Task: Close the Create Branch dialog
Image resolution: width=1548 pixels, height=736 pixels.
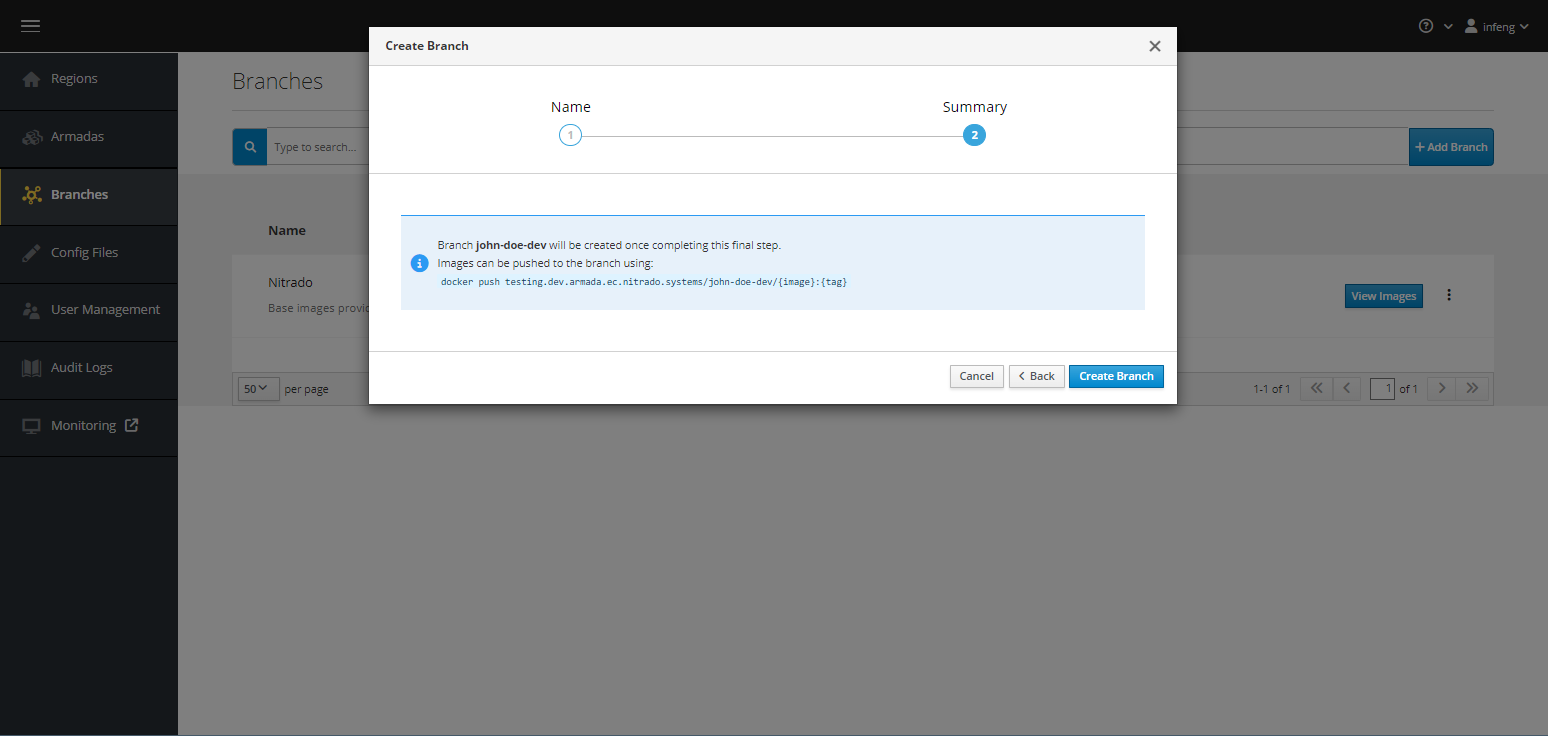Action: click(1155, 46)
